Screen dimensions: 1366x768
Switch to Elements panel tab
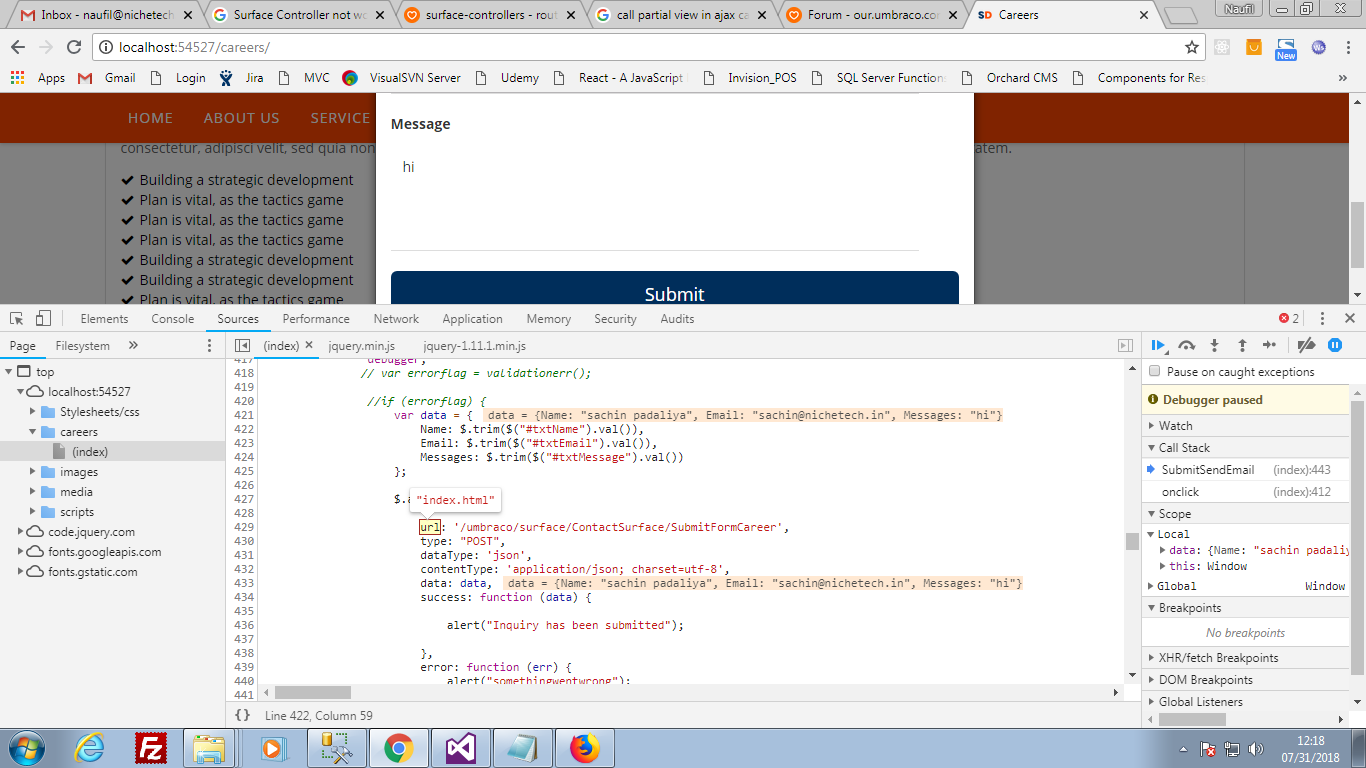click(104, 318)
